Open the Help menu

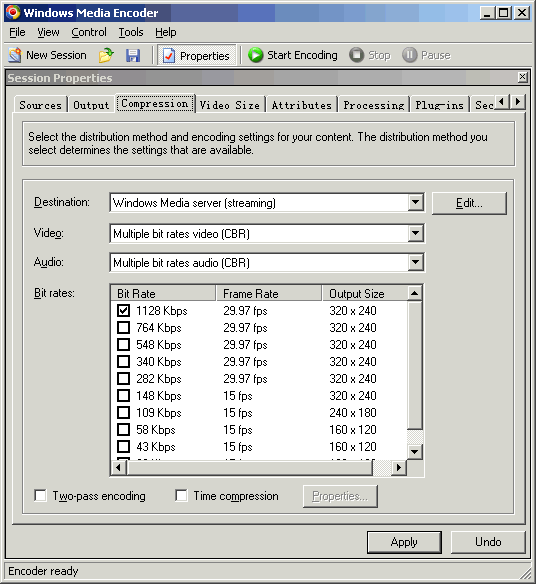pyautogui.click(x=166, y=32)
